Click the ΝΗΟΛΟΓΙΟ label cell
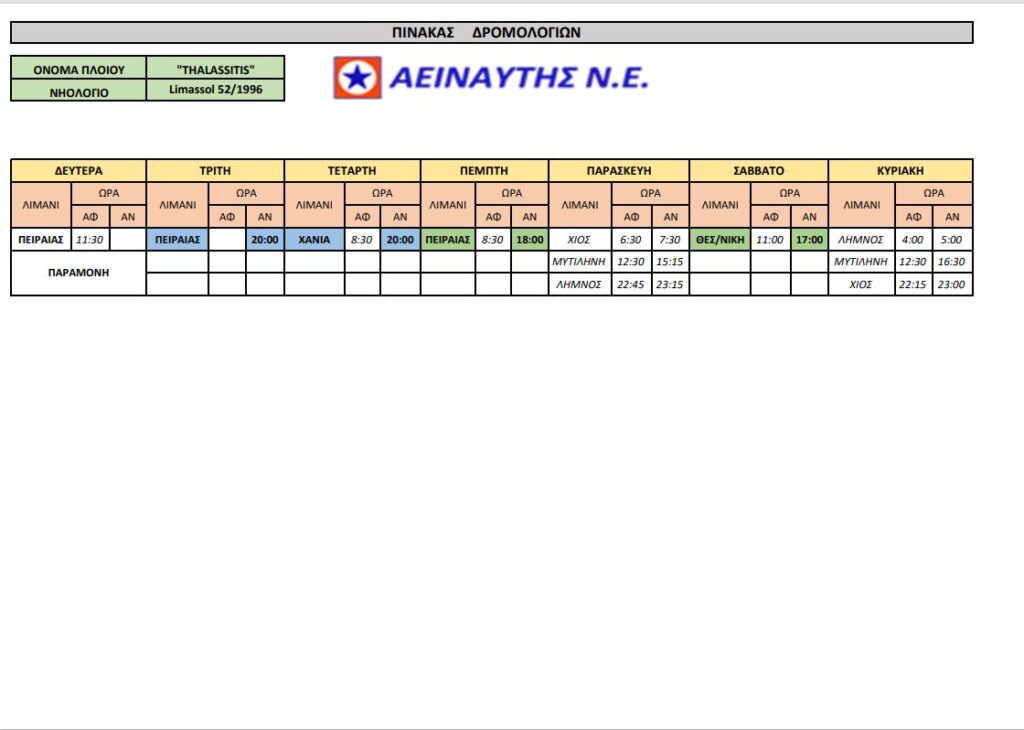Image resolution: width=1024 pixels, height=730 pixels. coord(78,91)
